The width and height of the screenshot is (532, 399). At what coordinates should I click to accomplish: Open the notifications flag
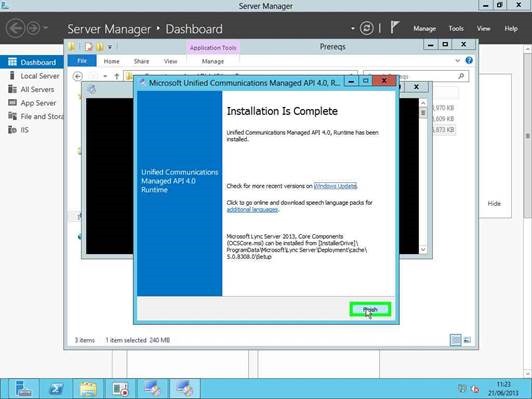pos(394,27)
